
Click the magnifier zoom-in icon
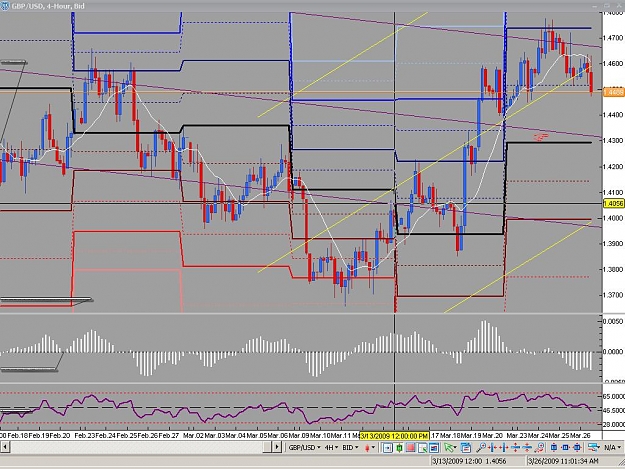[x=481, y=447]
